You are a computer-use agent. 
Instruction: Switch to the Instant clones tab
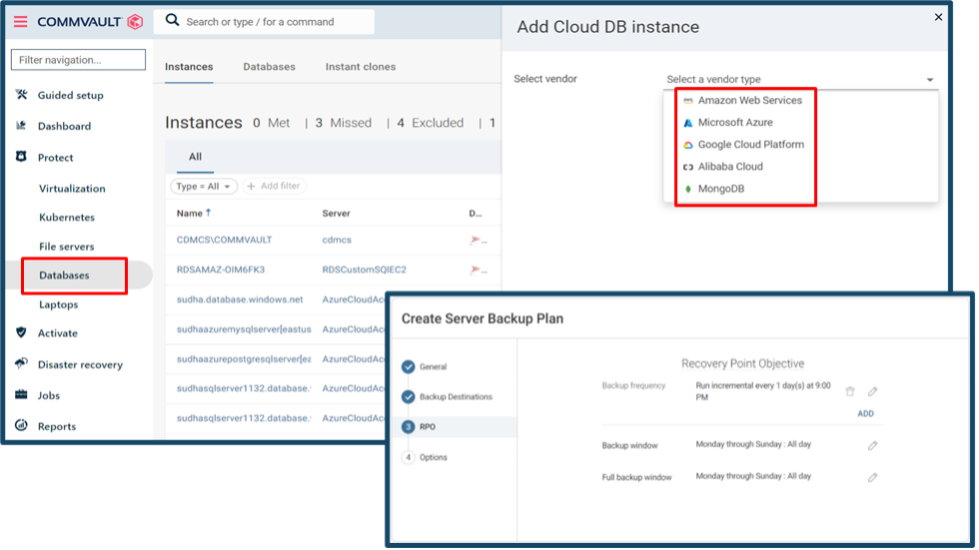(x=360, y=67)
